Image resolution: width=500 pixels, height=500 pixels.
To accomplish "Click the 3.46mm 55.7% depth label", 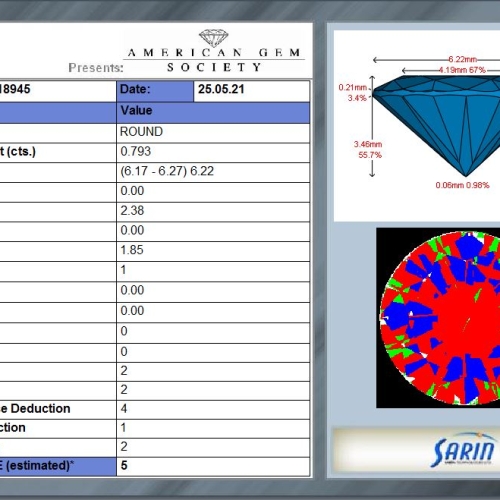I will pyautogui.click(x=369, y=150).
